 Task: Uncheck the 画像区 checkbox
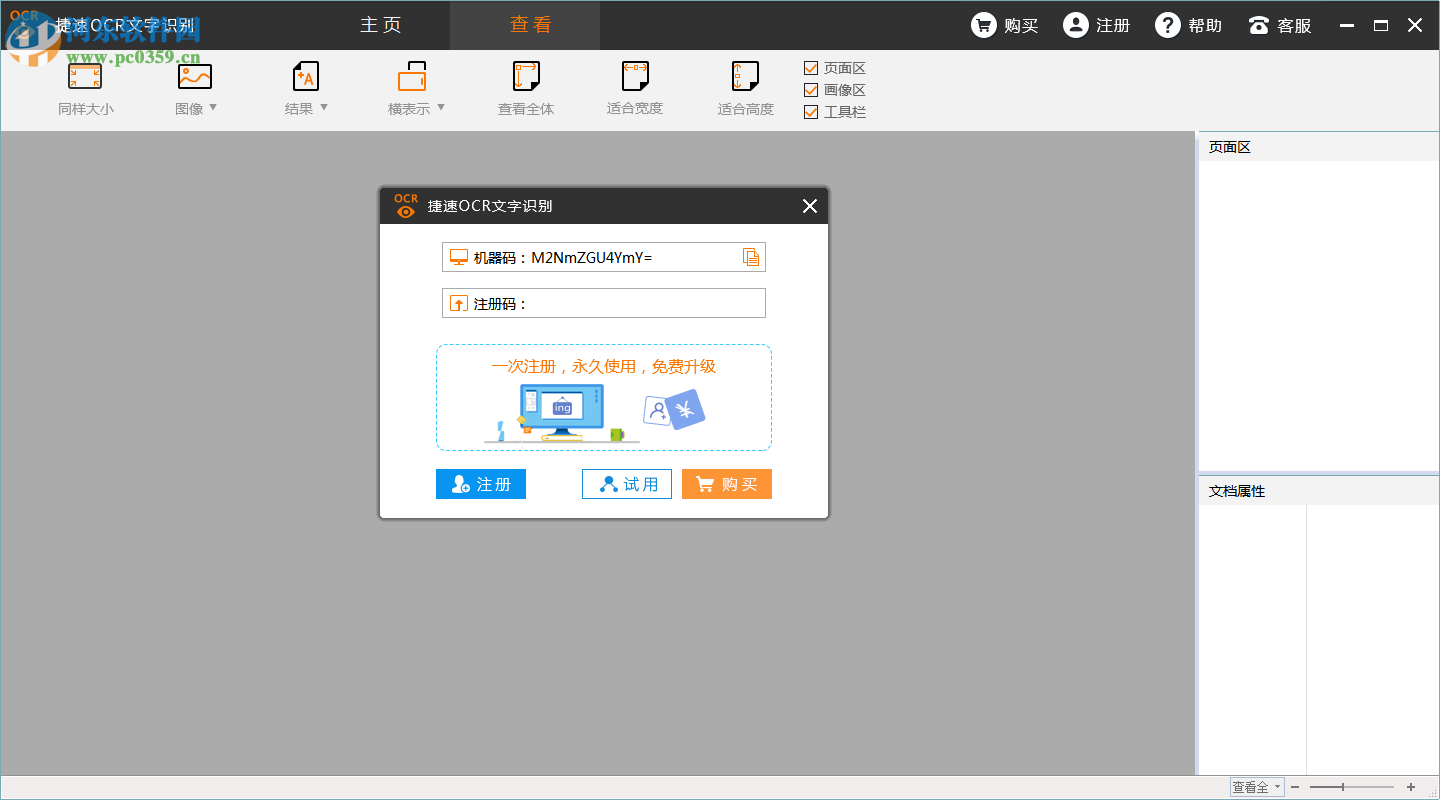click(x=811, y=90)
